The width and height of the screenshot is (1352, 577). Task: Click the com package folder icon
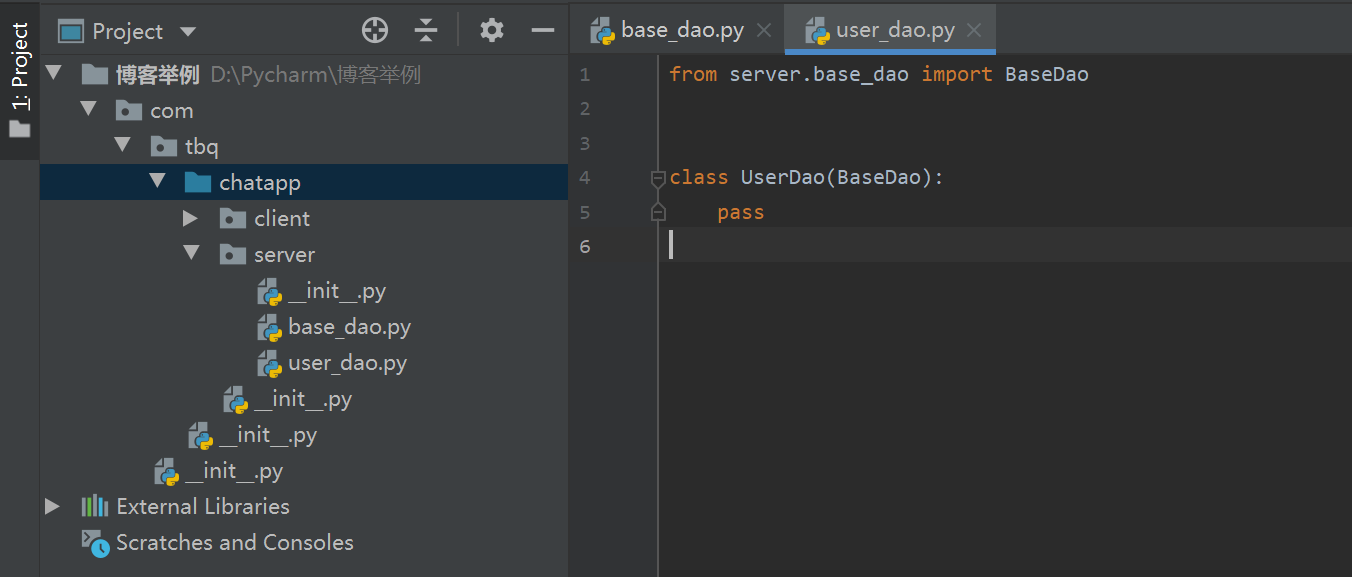pos(129,109)
